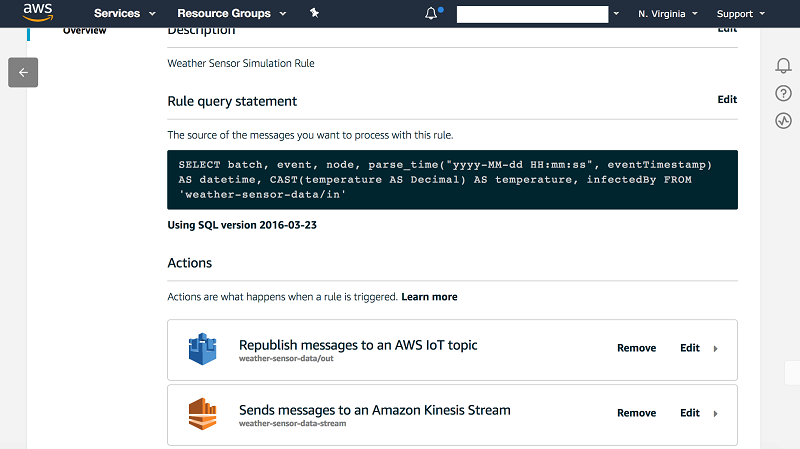Open the Learn more link
Screen dimensions: 800x449
coord(429,297)
